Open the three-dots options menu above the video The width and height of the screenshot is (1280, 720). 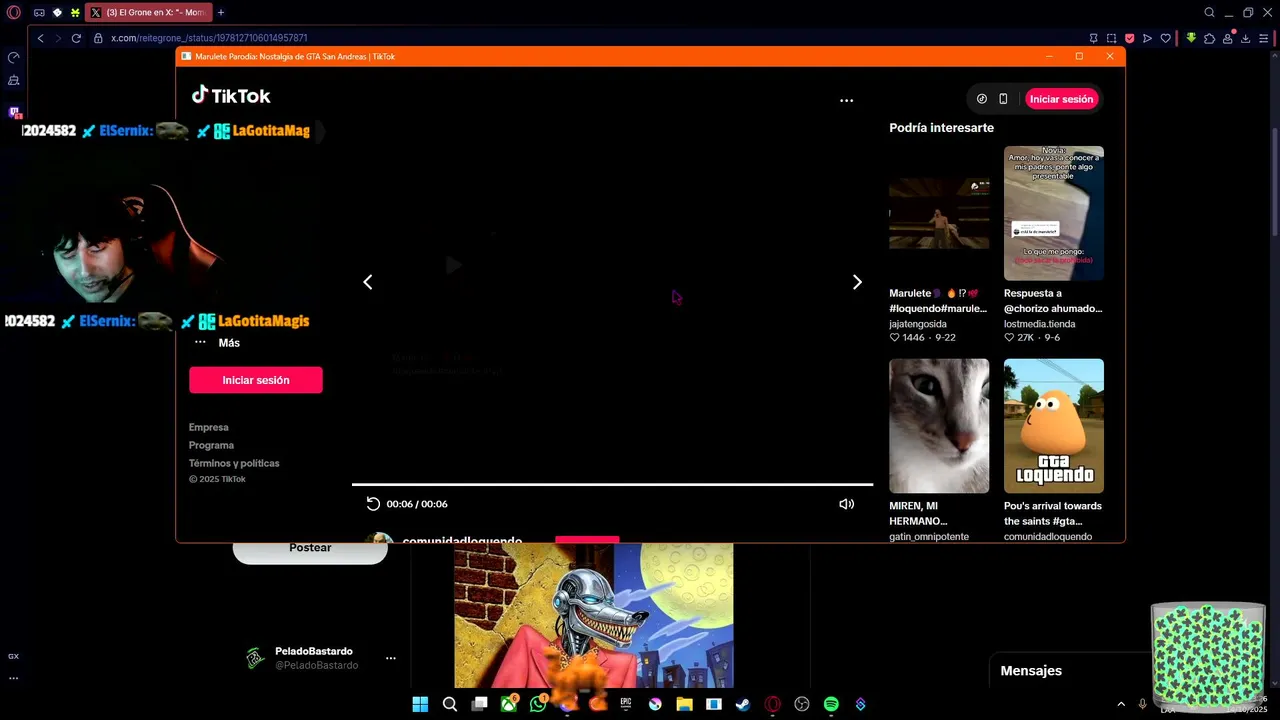coord(846,101)
